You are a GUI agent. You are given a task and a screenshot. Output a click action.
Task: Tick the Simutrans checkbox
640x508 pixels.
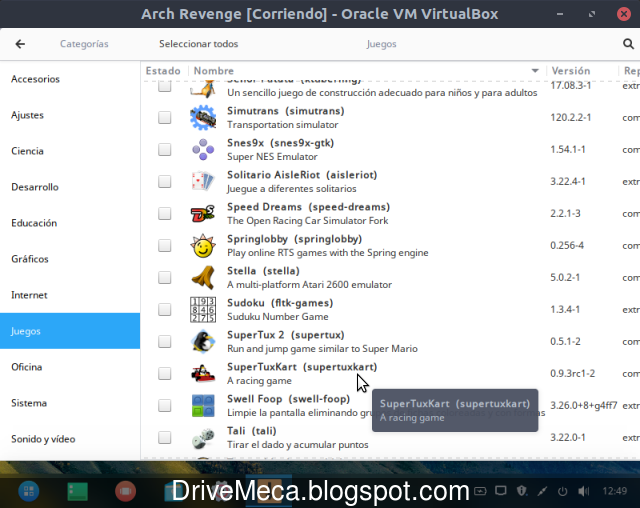(x=164, y=118)
